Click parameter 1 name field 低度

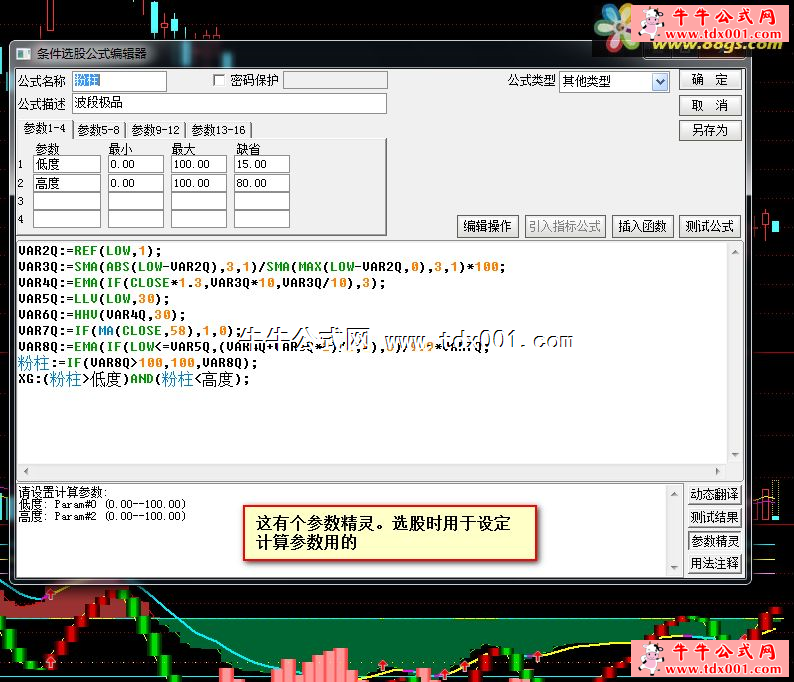tap(67, 164)
